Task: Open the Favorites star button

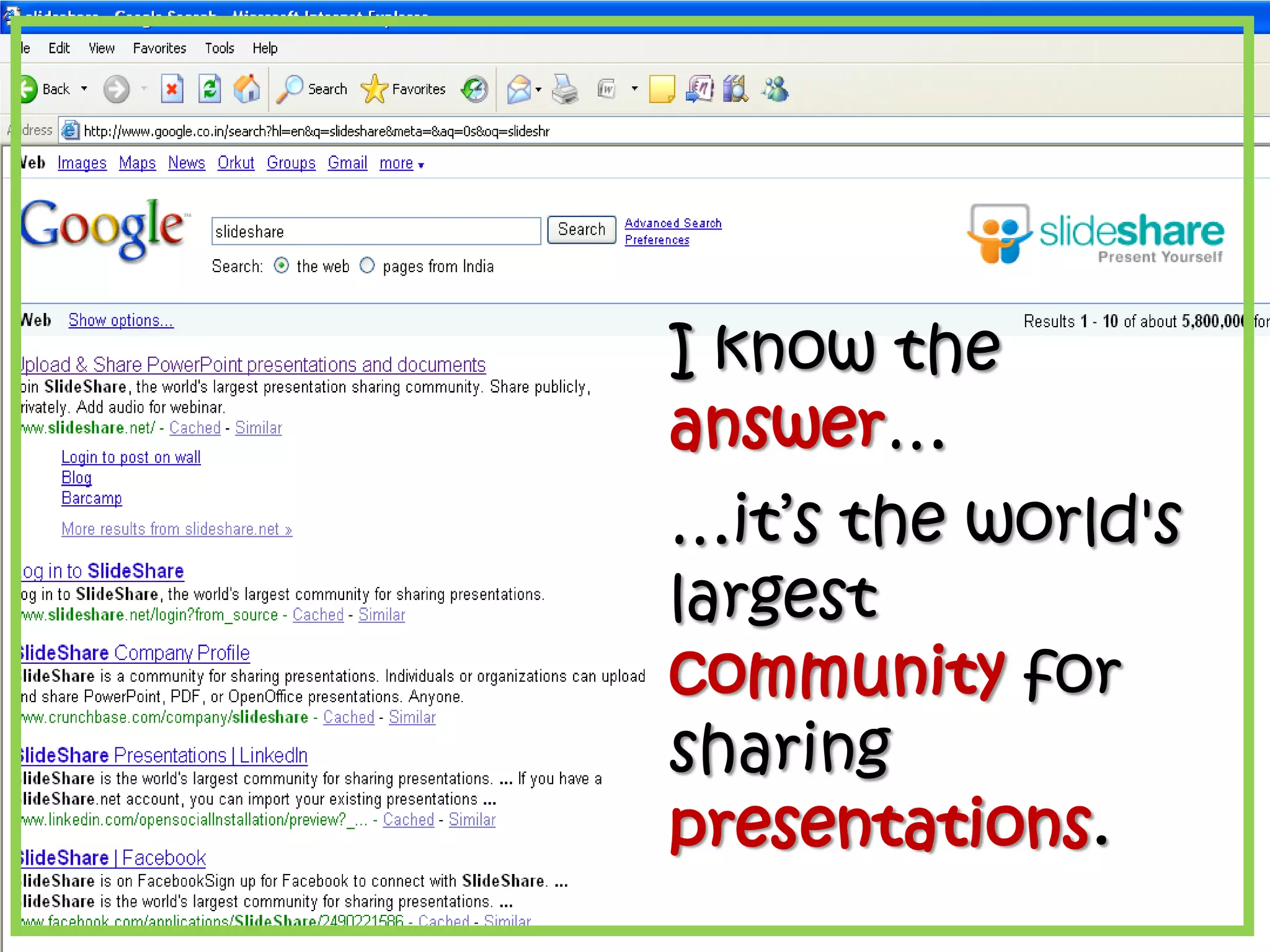Action: pos(403,89)
